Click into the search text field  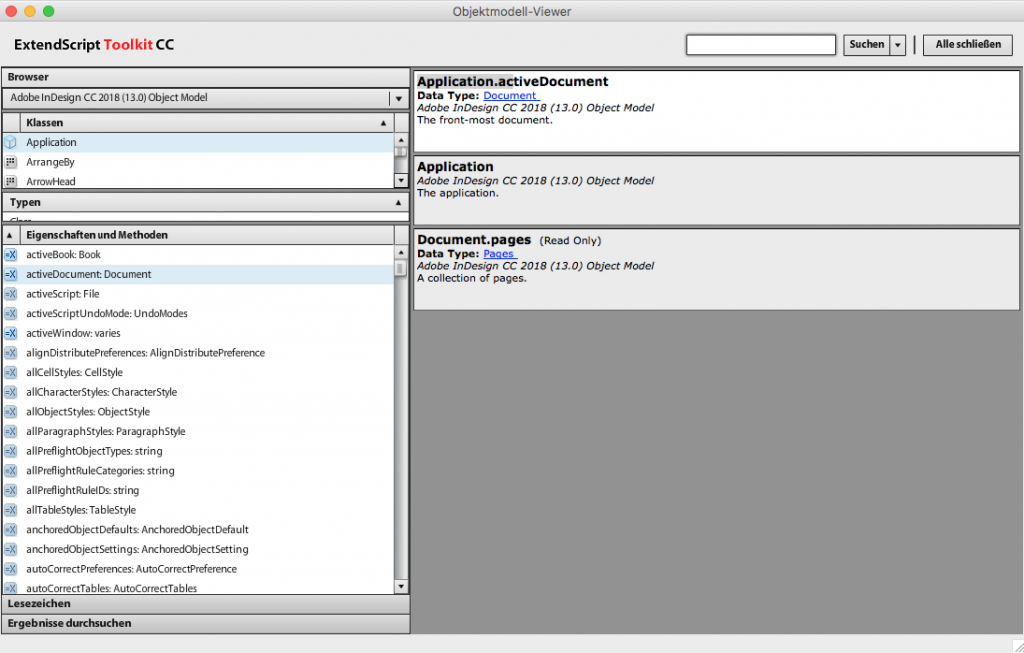pos(760,45)
